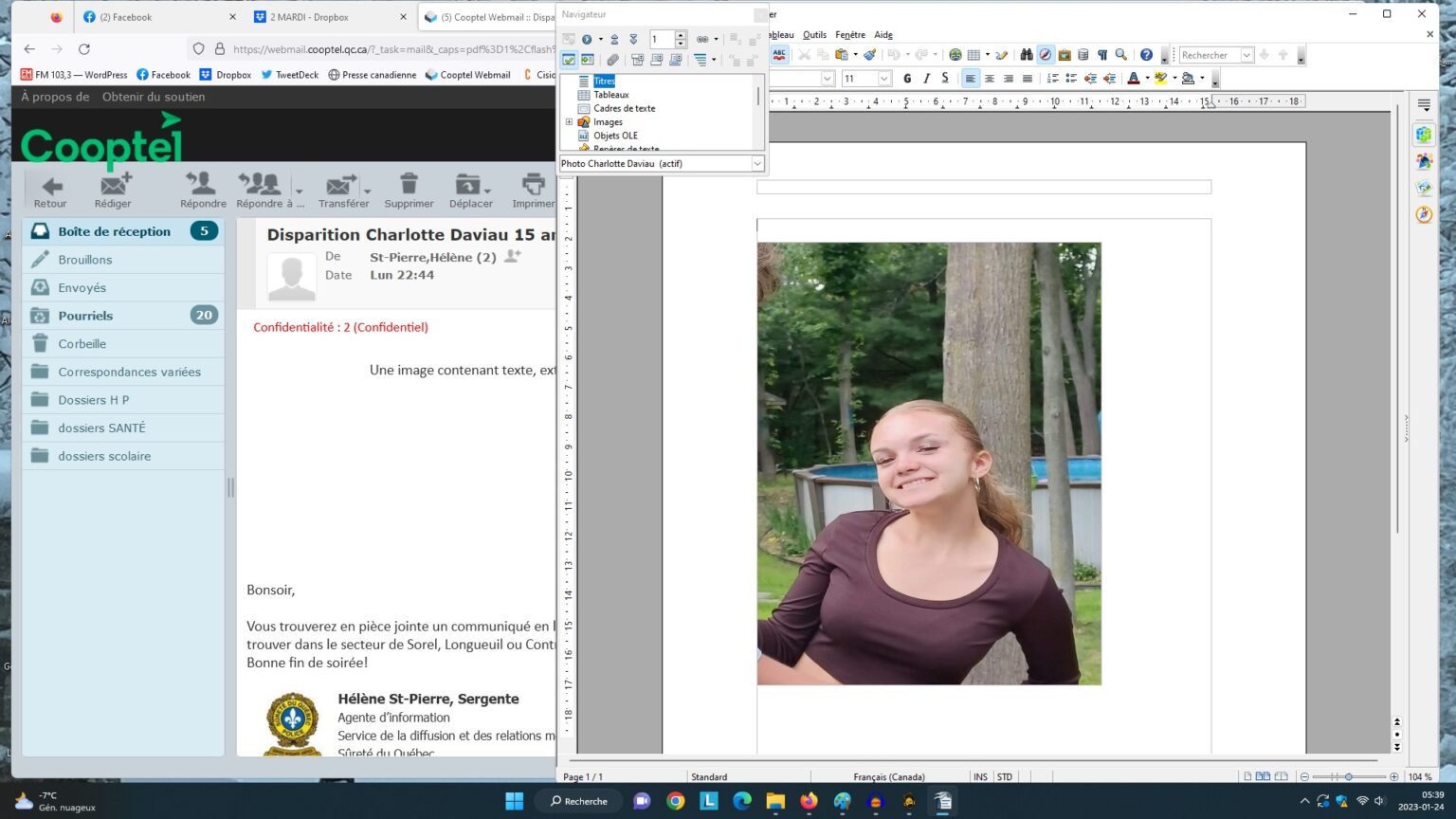Click the highlighting color swatch button
This screenshot has height=819, width=1456.
1160,79
